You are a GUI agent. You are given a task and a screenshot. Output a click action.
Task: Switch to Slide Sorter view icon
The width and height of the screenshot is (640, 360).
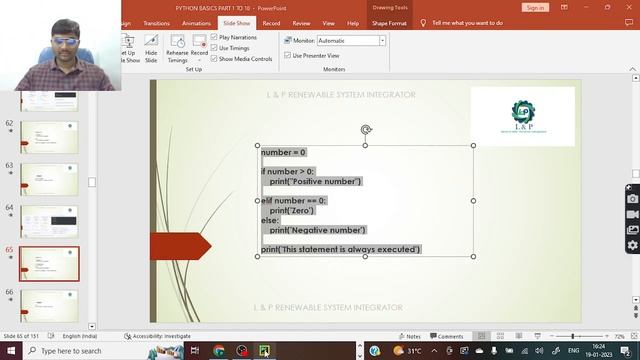500,336
